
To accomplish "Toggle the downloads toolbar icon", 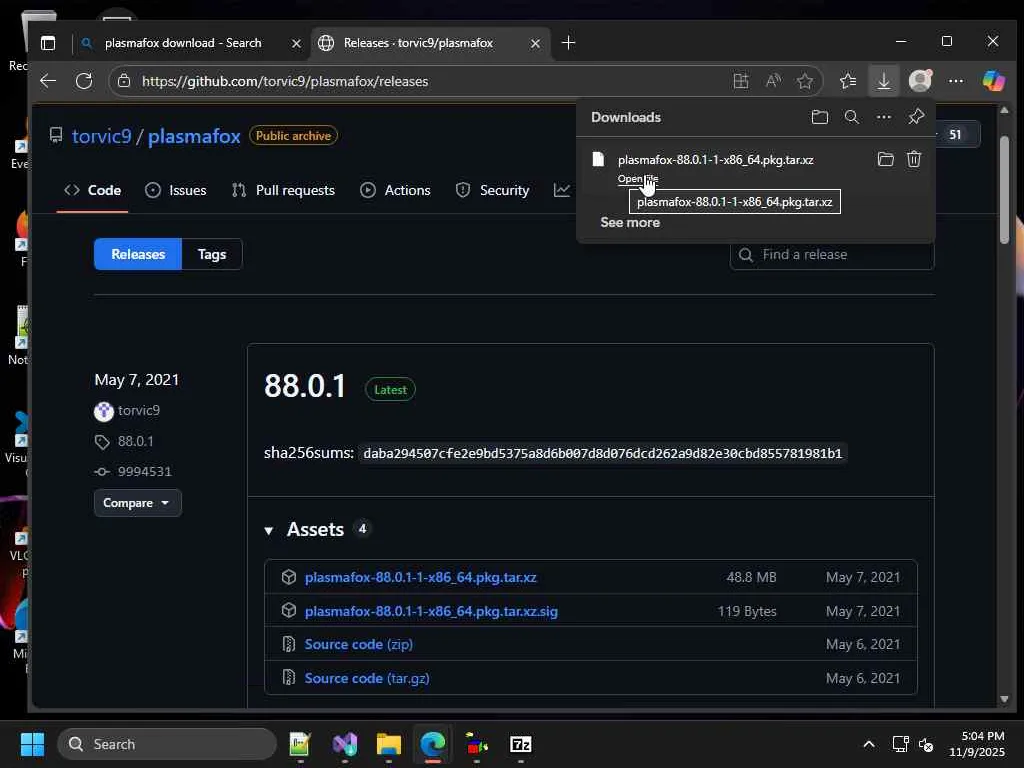I will (884, 81).
